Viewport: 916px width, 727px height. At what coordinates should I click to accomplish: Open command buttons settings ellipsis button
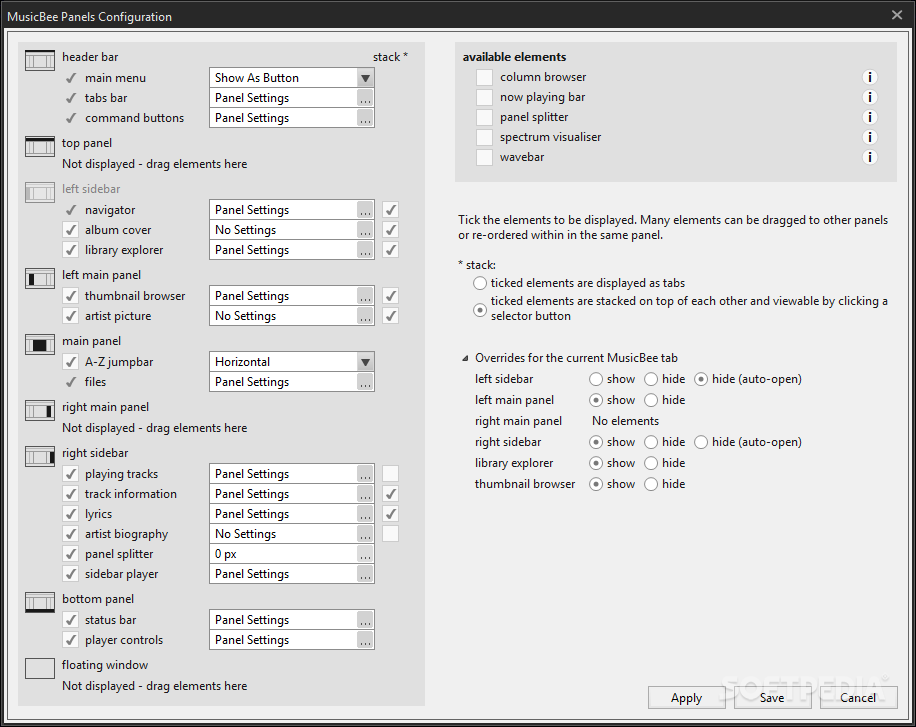tap(365, 117)
